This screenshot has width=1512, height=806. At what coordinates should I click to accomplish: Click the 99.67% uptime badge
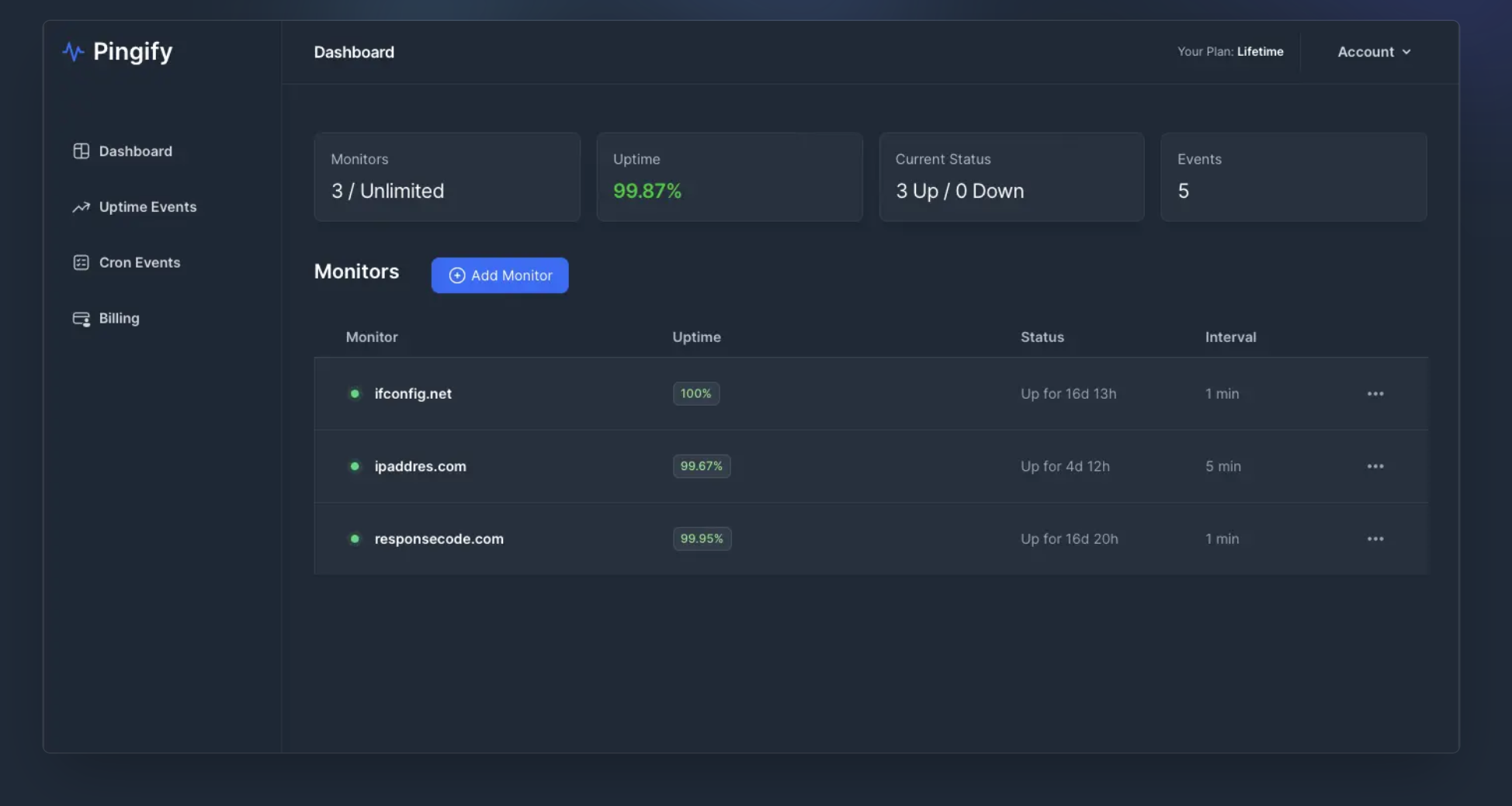(x=702, y=466)
